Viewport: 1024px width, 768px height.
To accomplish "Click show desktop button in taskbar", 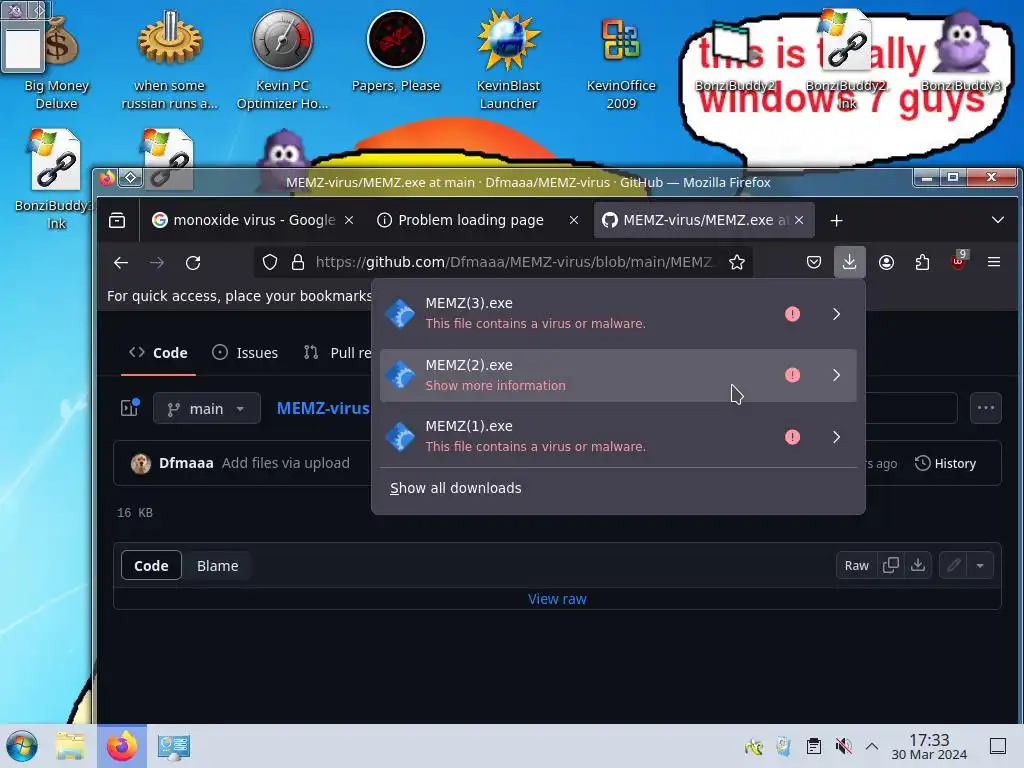I will (998, 746).
